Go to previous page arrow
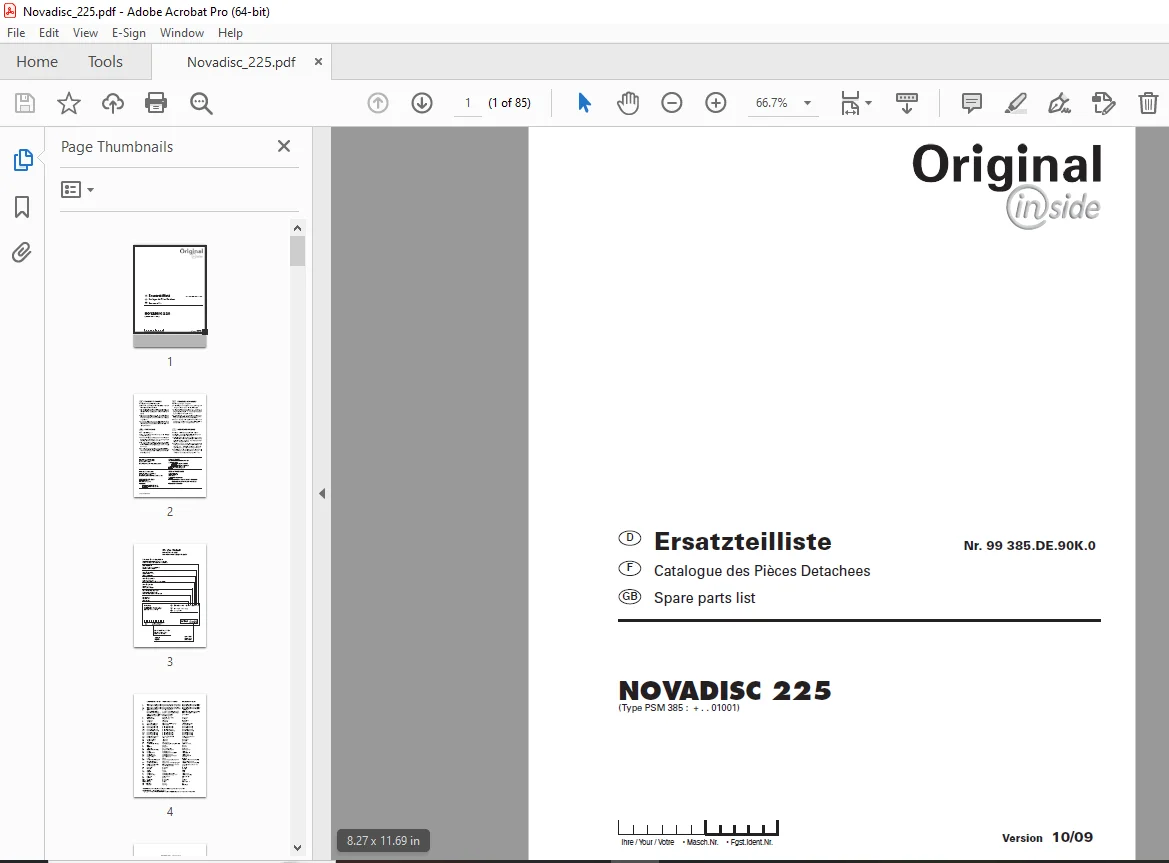 [378, 103]
